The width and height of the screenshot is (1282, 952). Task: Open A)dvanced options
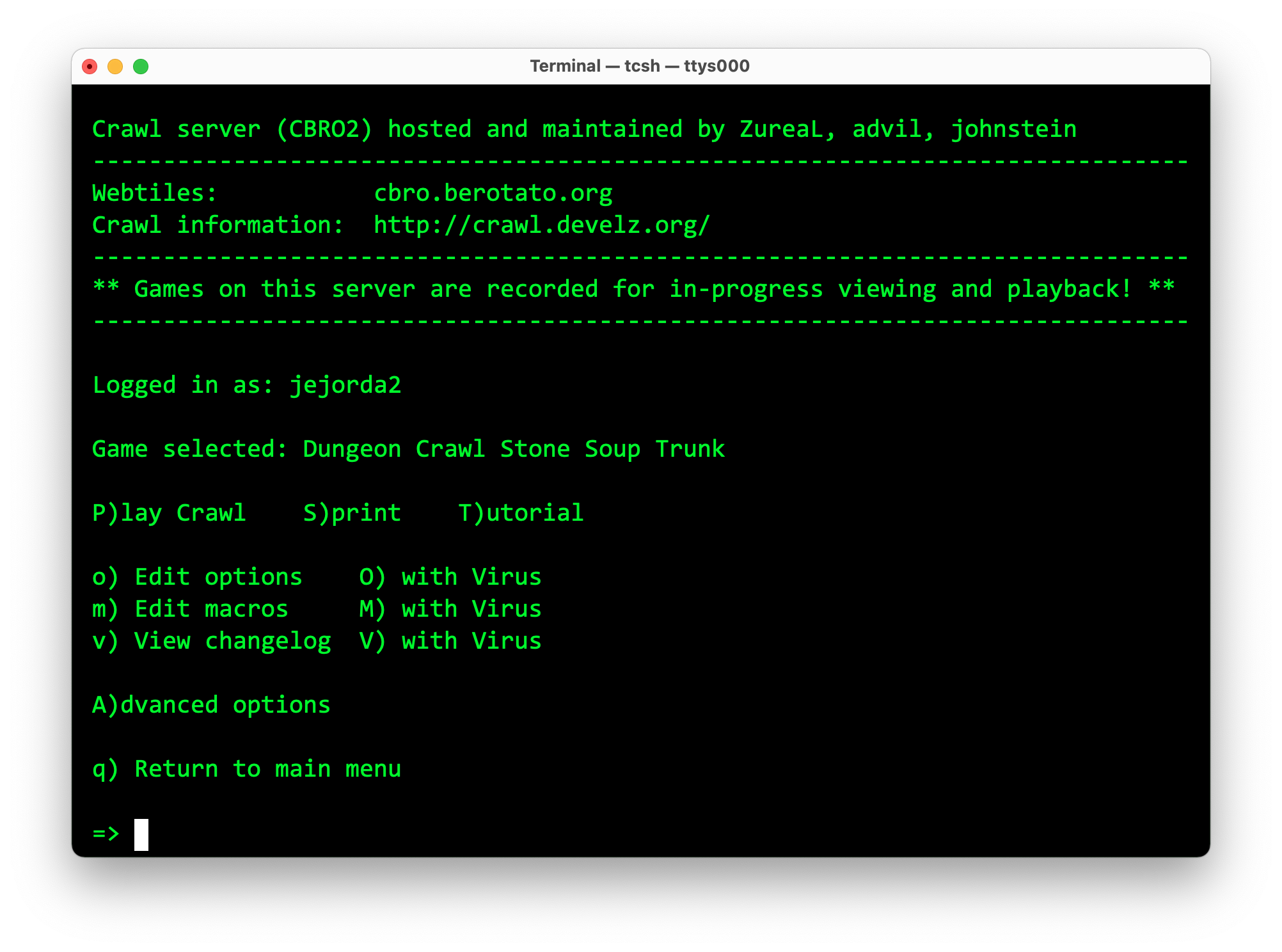(211, 705)
